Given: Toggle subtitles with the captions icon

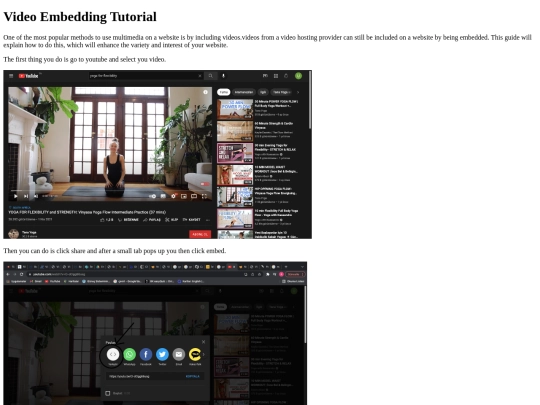Looking at the screenshot, I should (163, 196).
